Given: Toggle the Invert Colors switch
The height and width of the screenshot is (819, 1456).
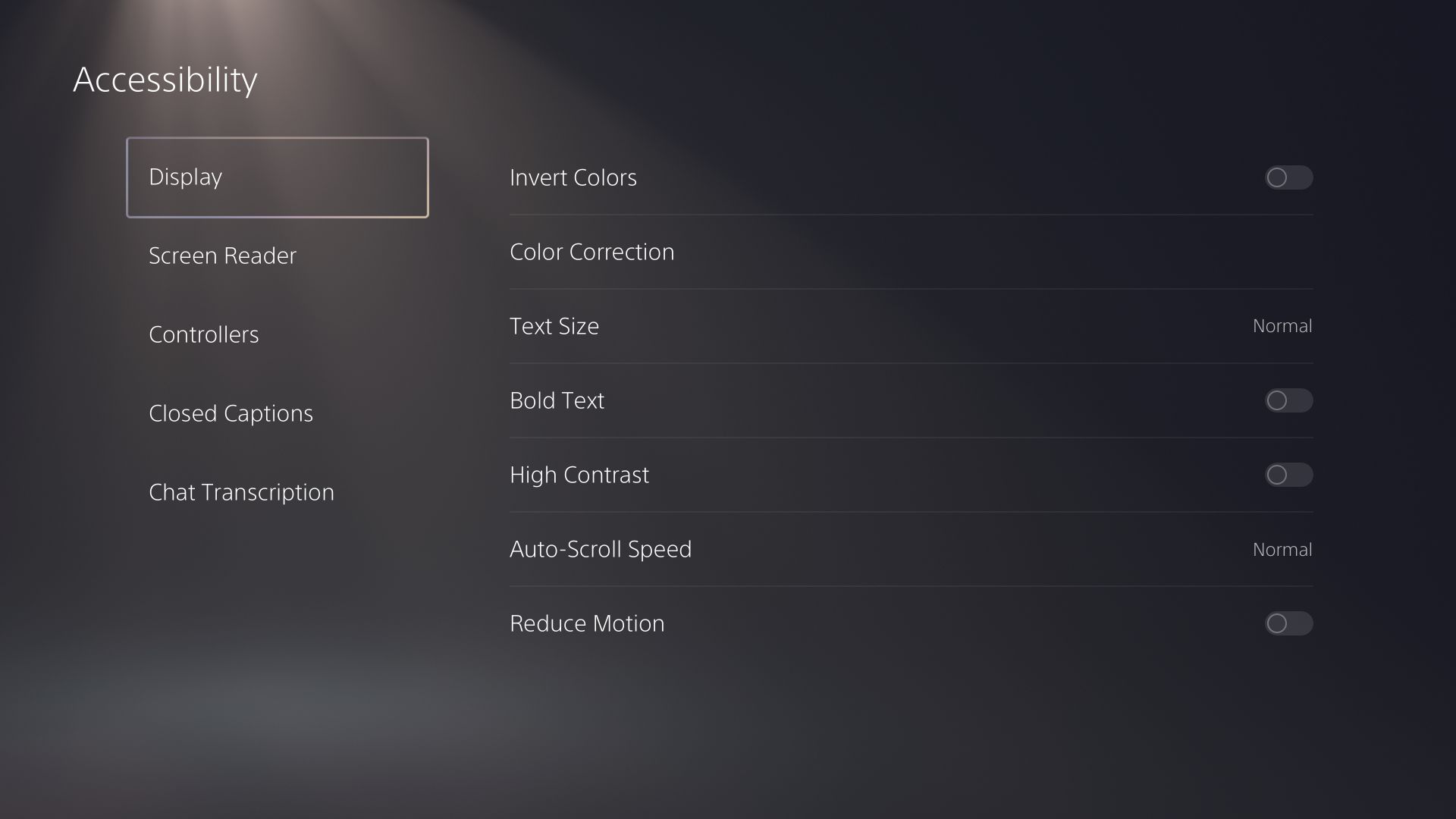Looking at the screenshot, I should pos(1288,177).
